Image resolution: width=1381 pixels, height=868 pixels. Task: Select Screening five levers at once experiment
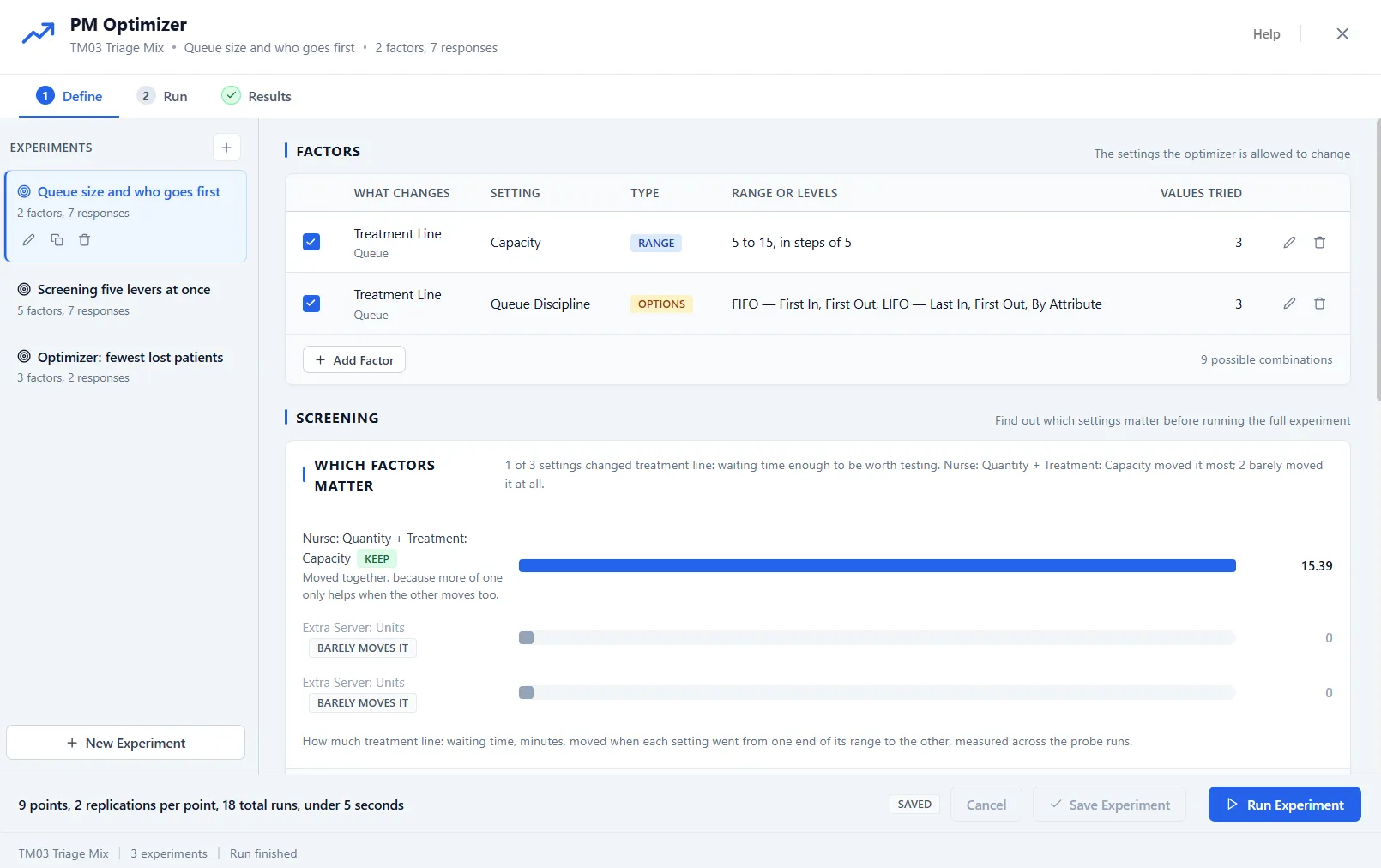click(126, 299)
